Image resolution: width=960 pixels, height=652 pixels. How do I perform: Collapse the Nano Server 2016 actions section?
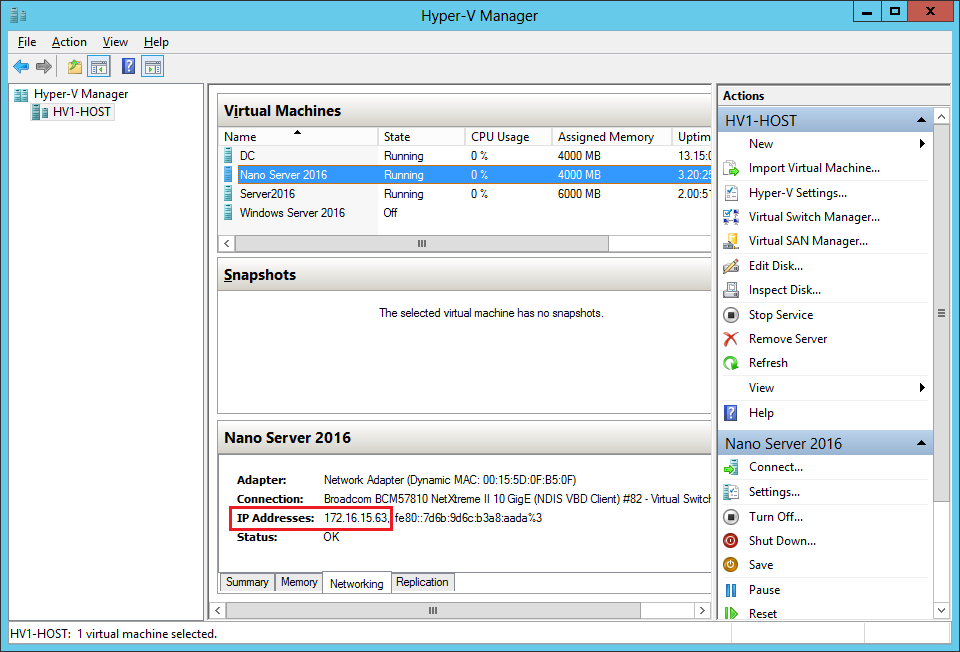(921, 443)
